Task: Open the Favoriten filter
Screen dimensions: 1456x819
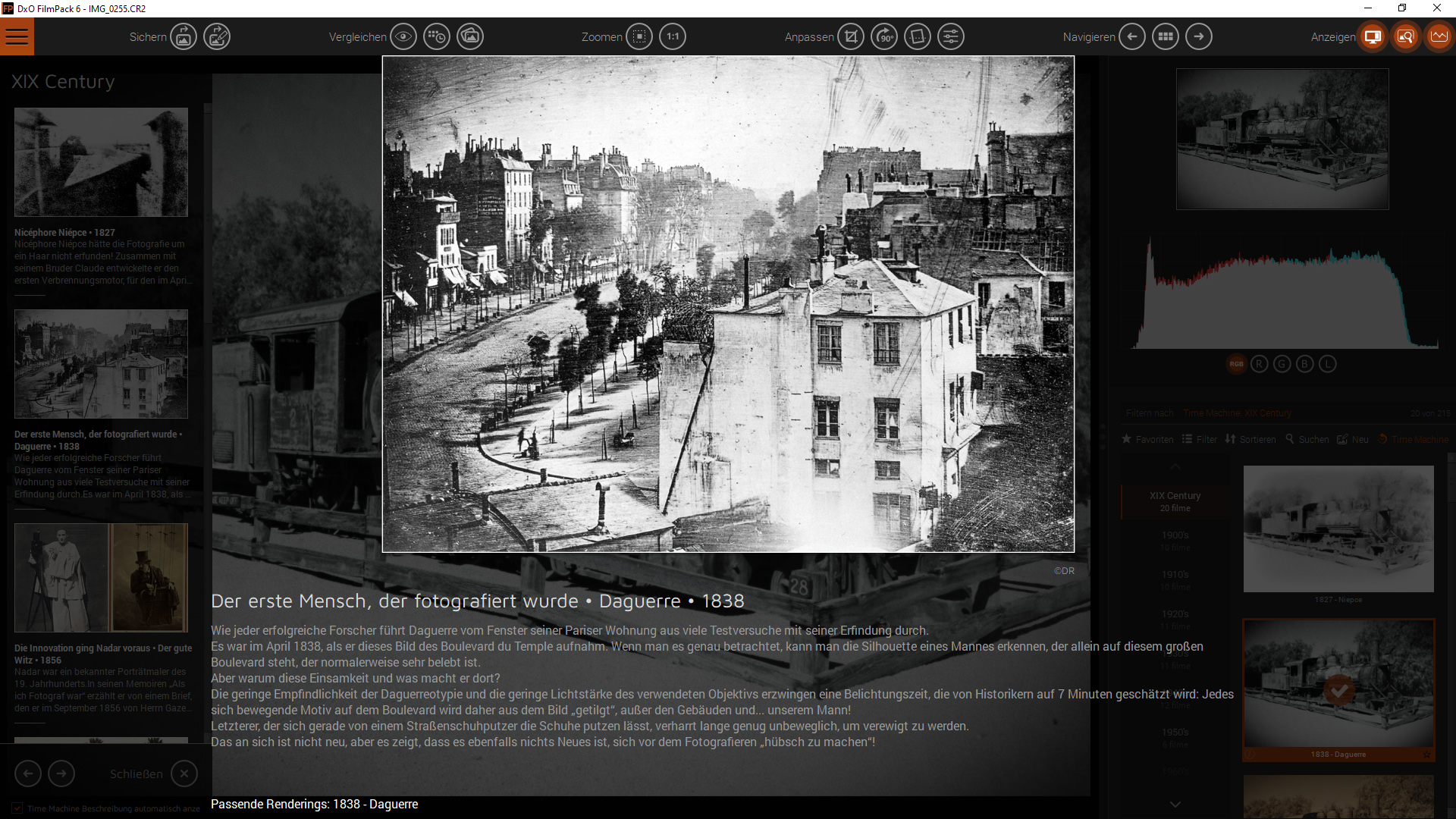Action: coord(1147,439)
